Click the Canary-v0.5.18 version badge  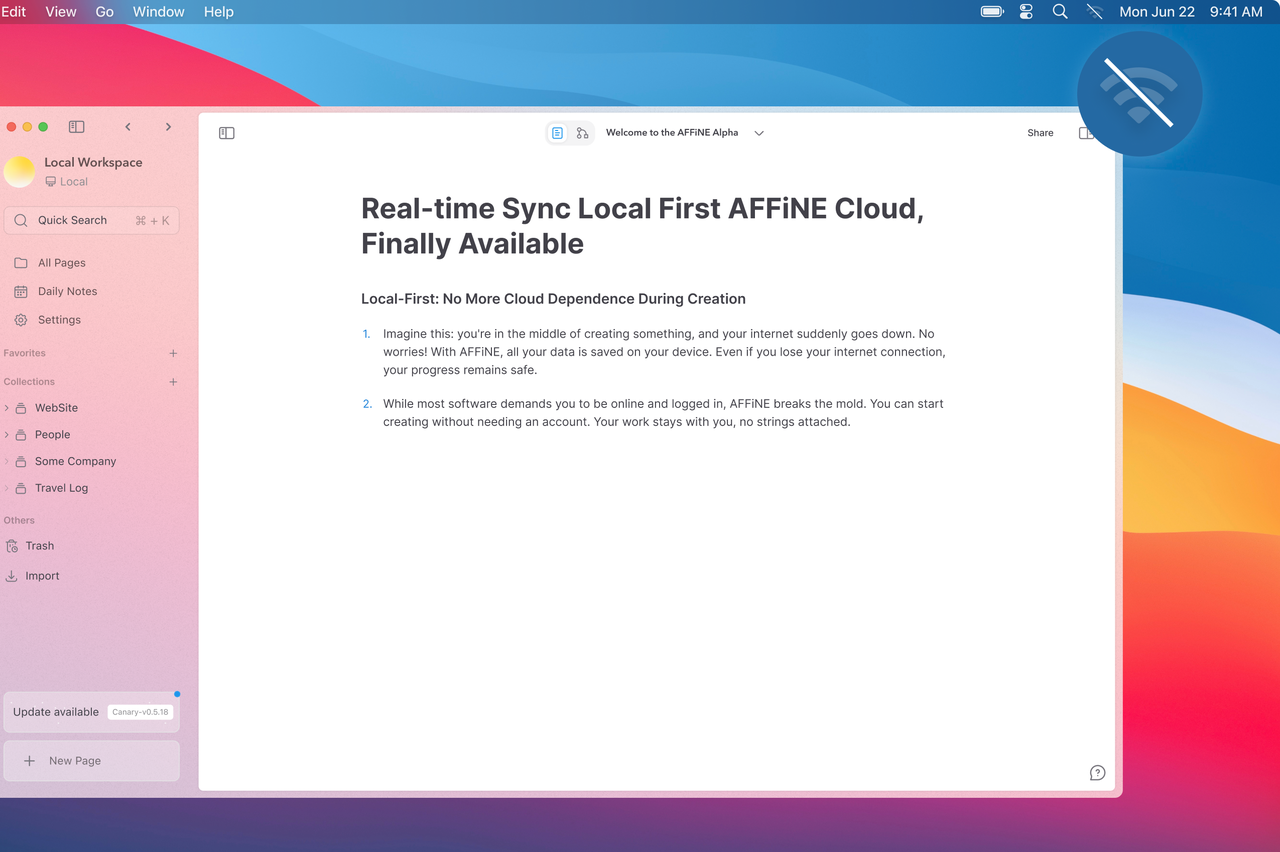[140, 712]
